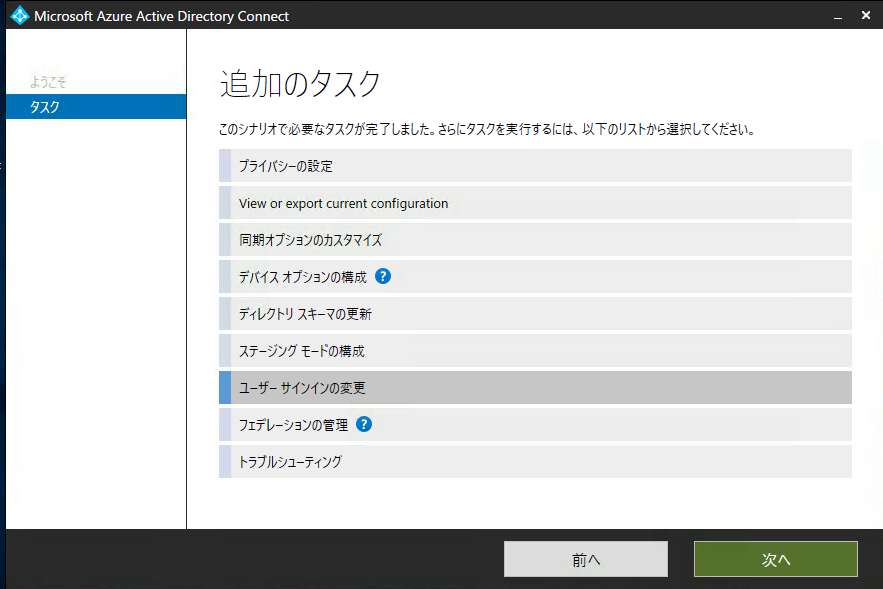Click the Microsoft Azure Active Directory Connect title
Viewport: 883px width, 589px height.
click(x=161, y=16)
